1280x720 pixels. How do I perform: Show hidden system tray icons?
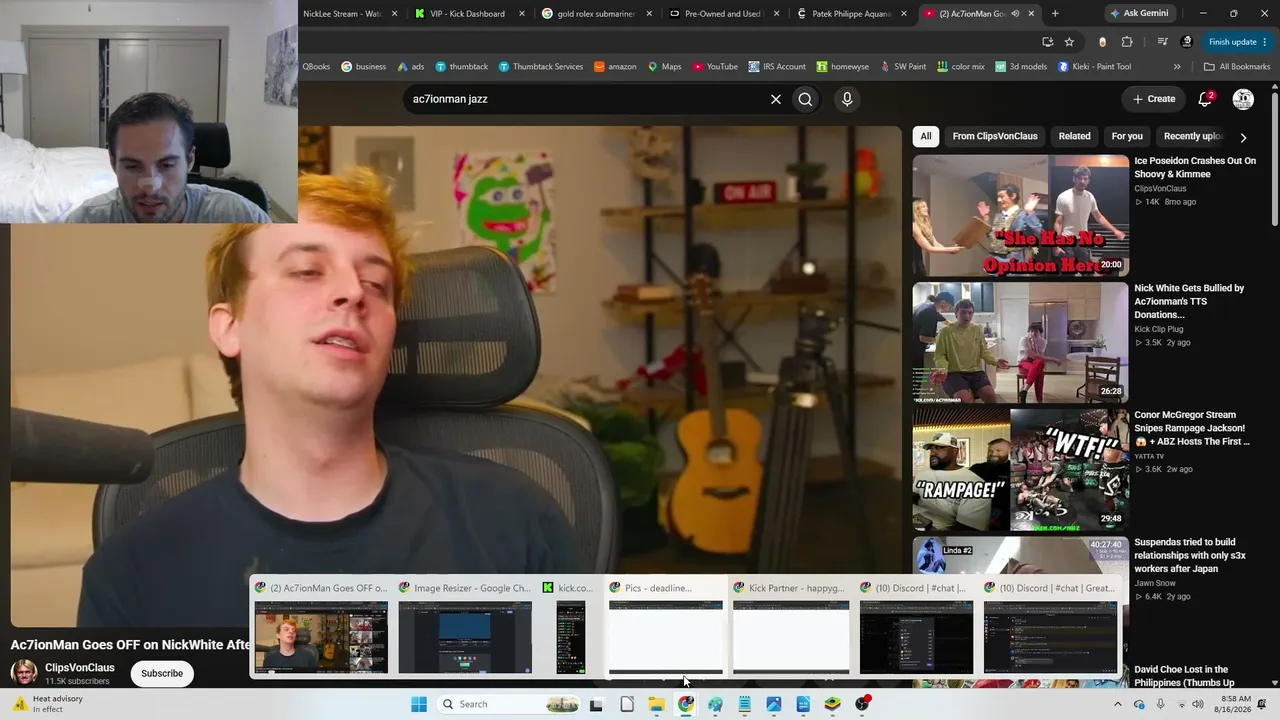(1119, 704)
